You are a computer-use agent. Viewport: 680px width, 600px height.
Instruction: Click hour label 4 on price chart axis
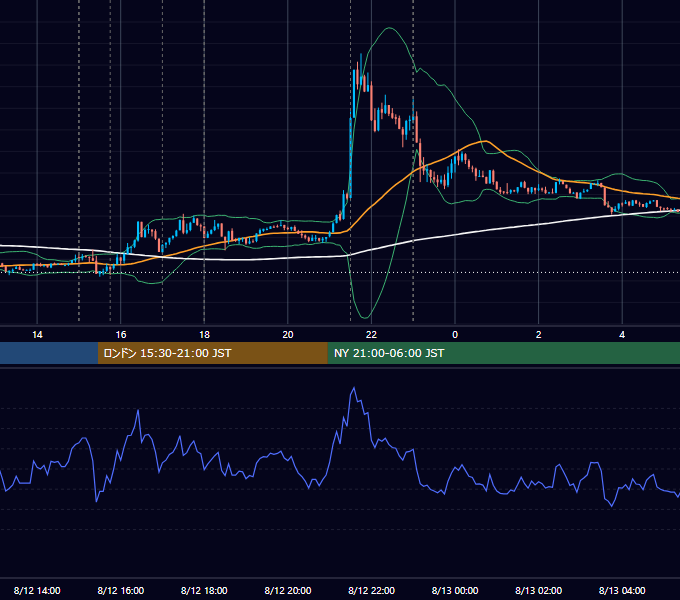pyautogui.click(x=622, y=335)
